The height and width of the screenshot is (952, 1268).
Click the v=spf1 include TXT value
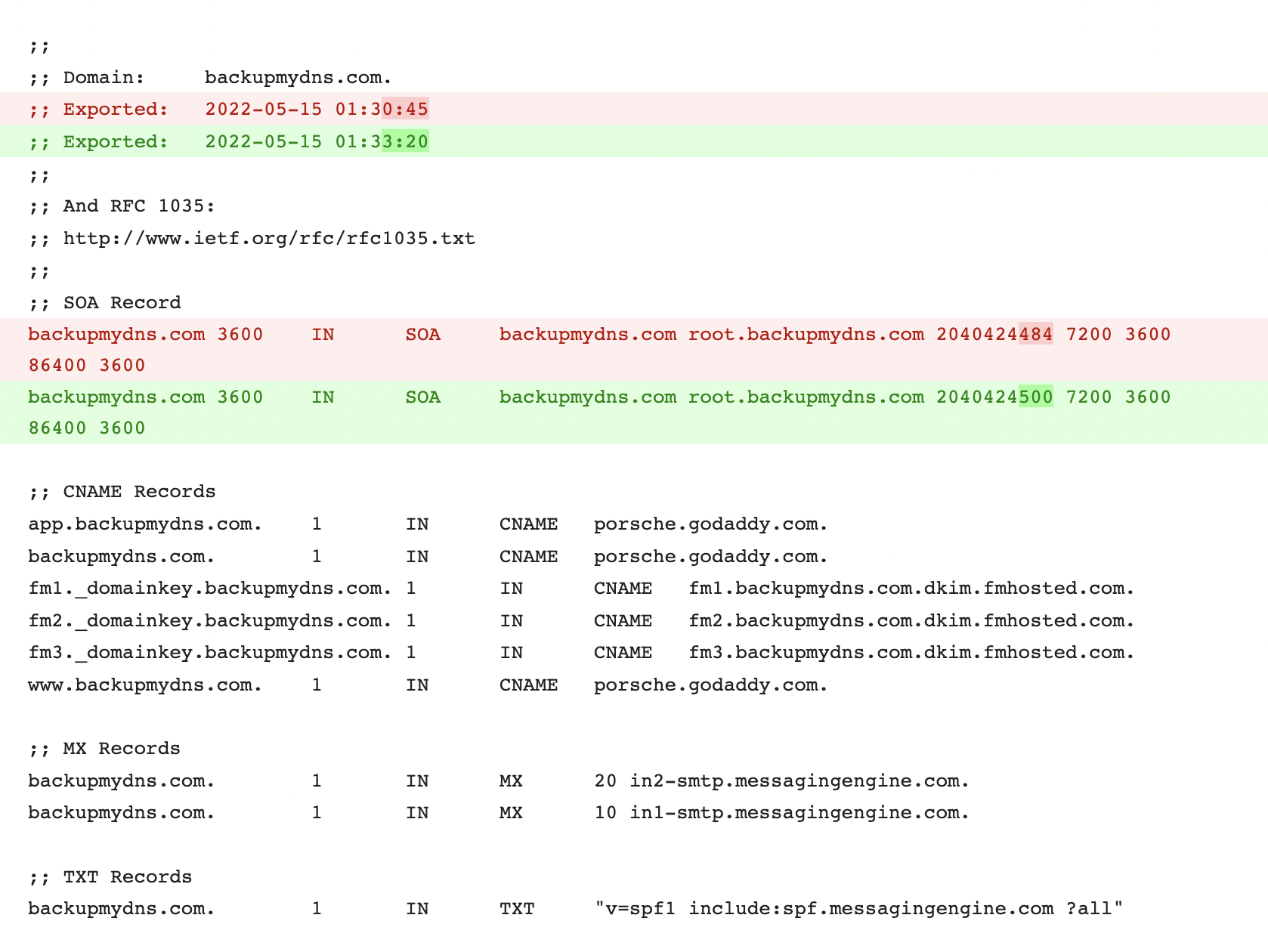(x=859, y=908)
